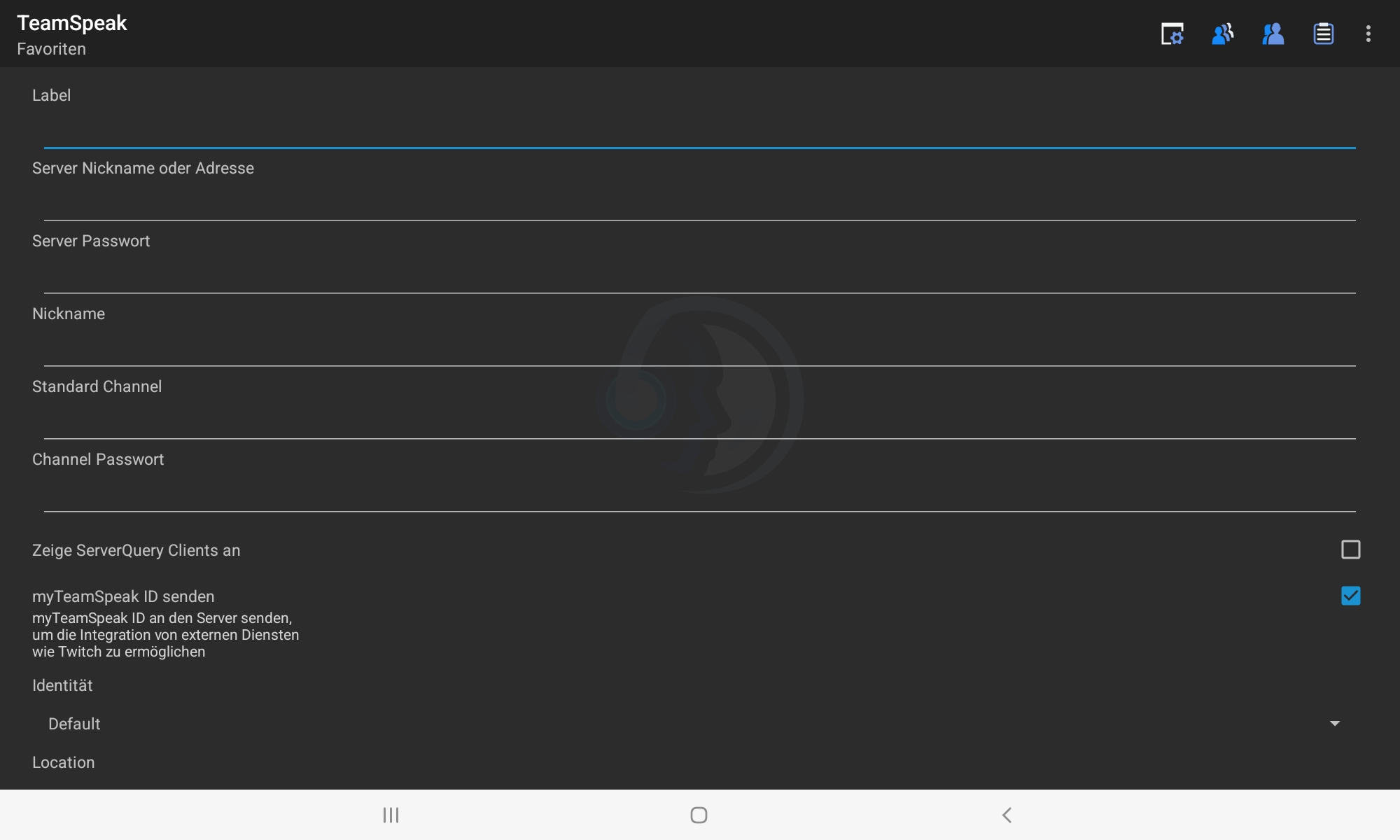Tap the Android home button
The width and height of the screenshot is (1400, 840).
point(699,815)
